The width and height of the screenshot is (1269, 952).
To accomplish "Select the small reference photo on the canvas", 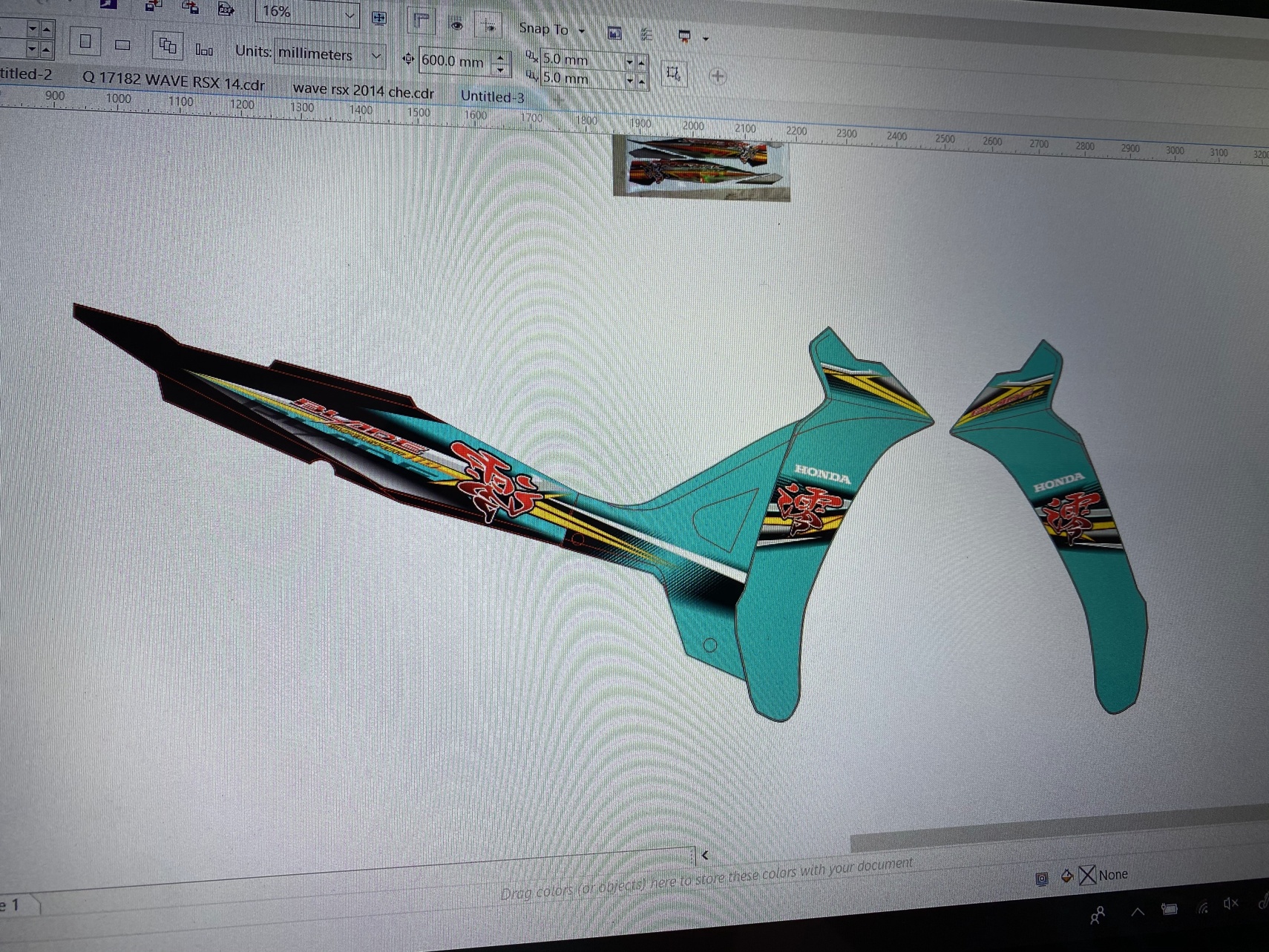I will pyautogui.click(x=701, y=168).
